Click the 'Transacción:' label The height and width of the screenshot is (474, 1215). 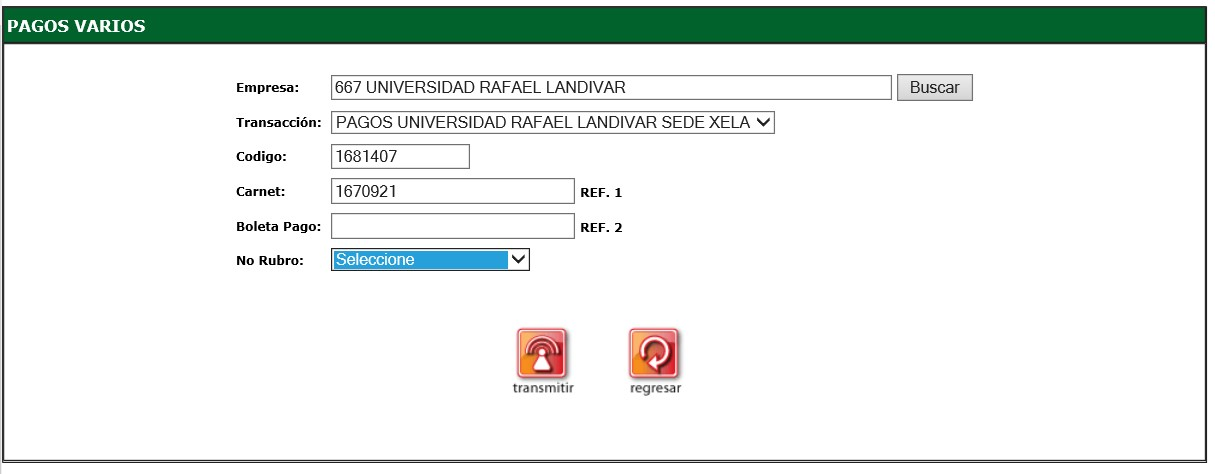point(278,123)
